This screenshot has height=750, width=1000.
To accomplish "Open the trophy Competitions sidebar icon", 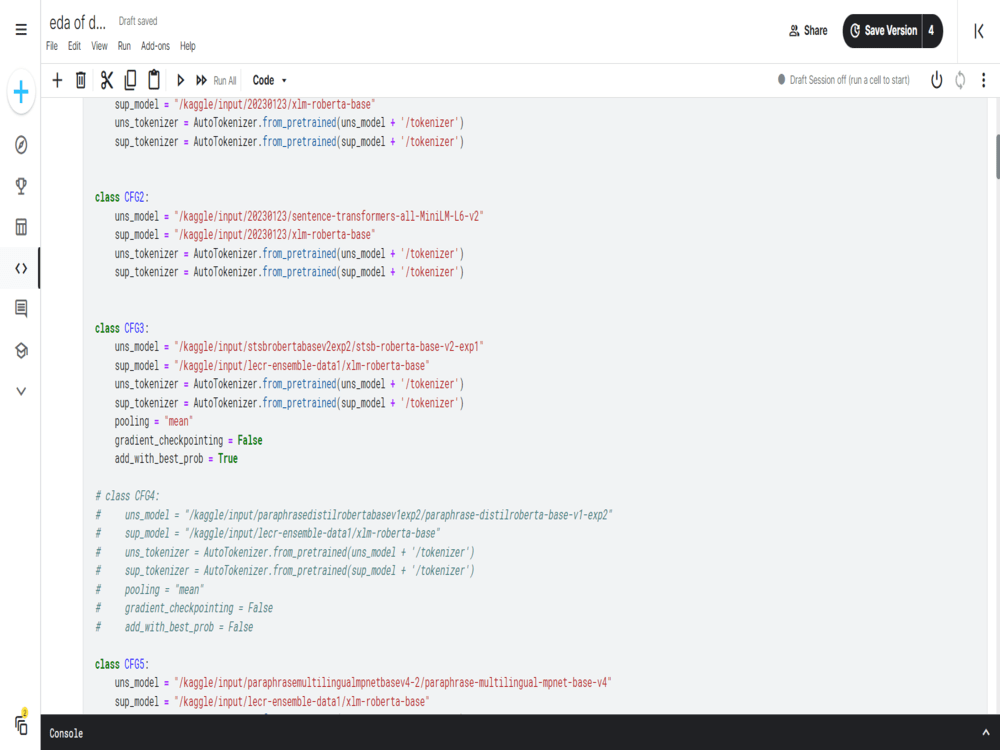I will pyautogui.click(x=21, y=186).
